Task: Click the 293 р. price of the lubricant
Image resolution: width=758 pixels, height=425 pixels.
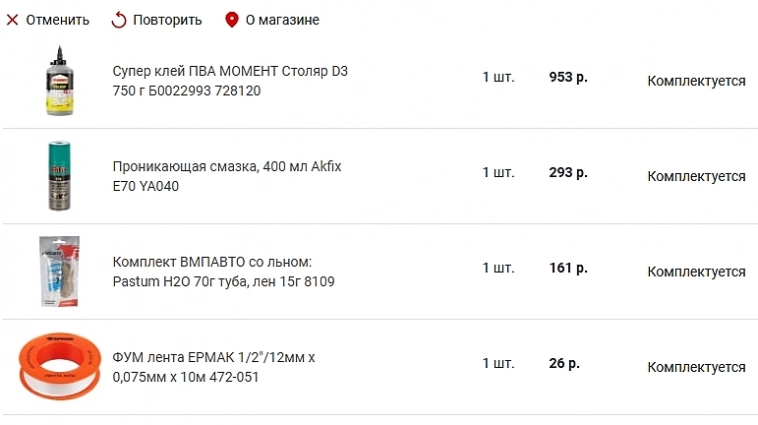Action: pyautogui.click(x=568, y=172)
